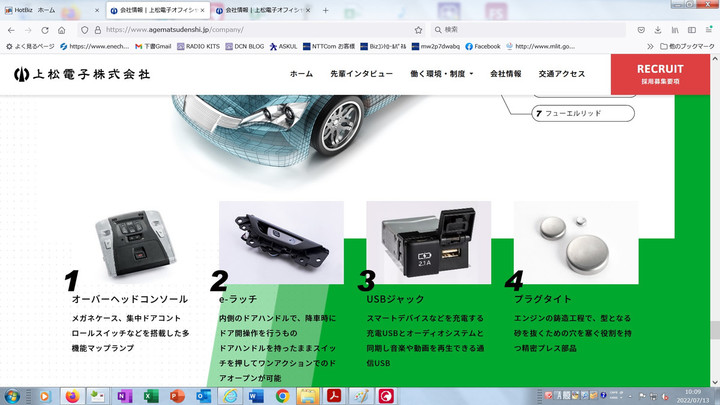The width and height of the screenshot is (720, 405).
Task: Open Internet Explorer from the taskbar
Action: tap(230, 396)
